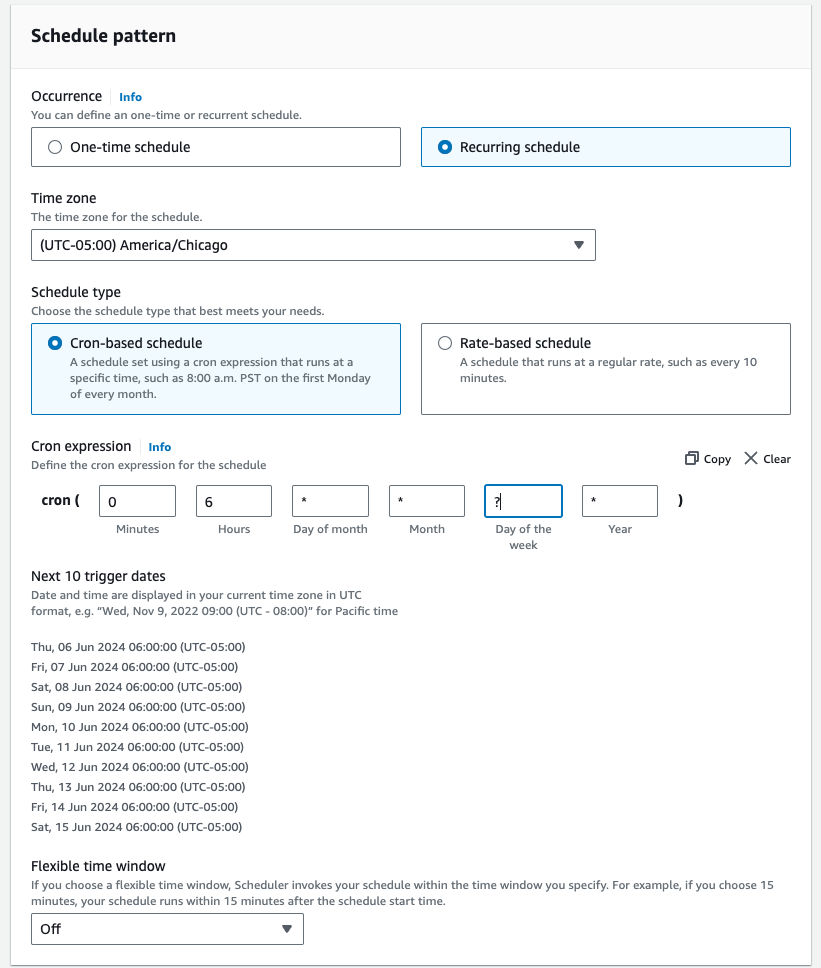
Task: Clear the cron expression fields
Action: [767, 458]
